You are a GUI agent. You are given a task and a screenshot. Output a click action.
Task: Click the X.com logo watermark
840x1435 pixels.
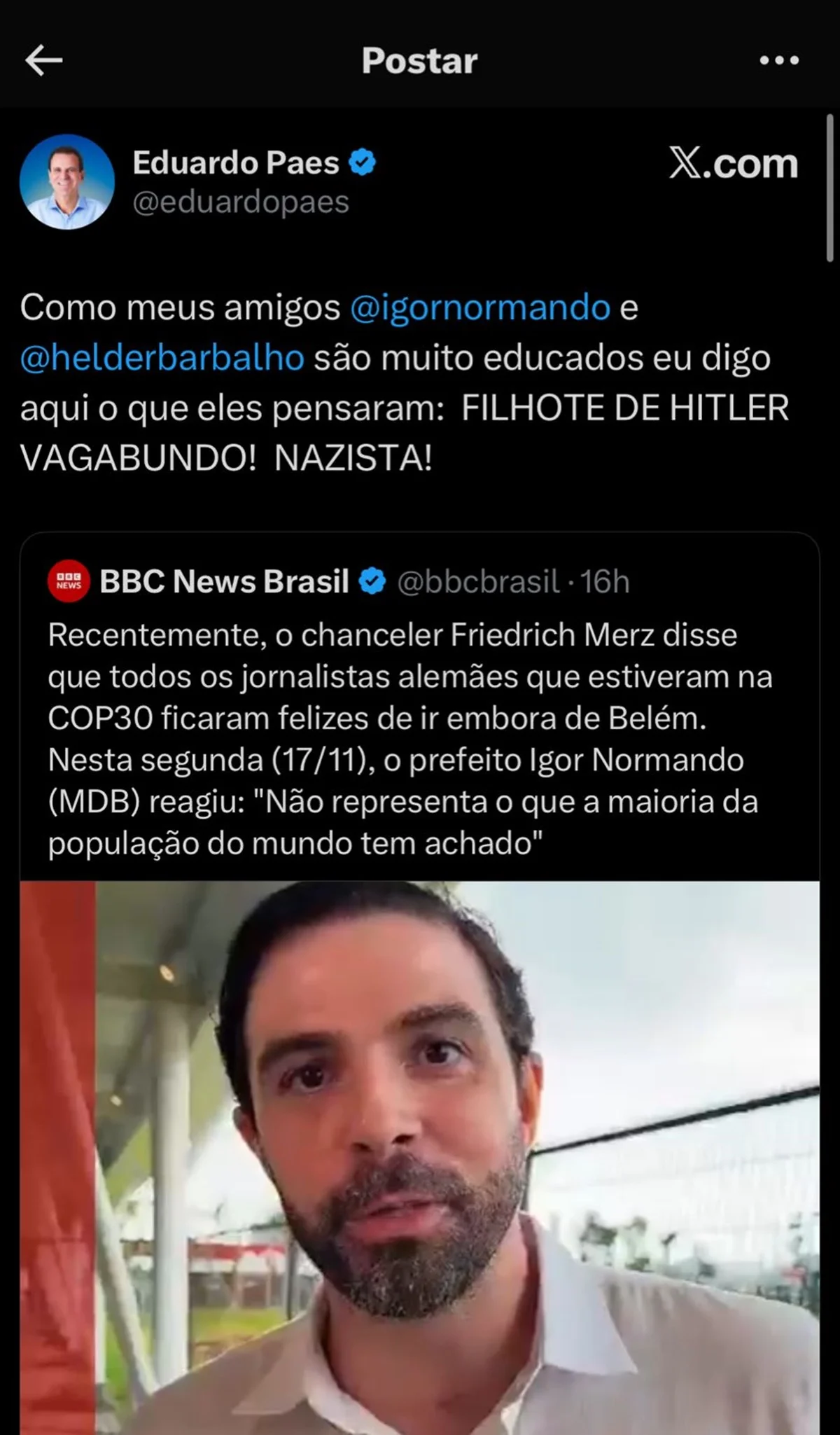coord(734,164)
